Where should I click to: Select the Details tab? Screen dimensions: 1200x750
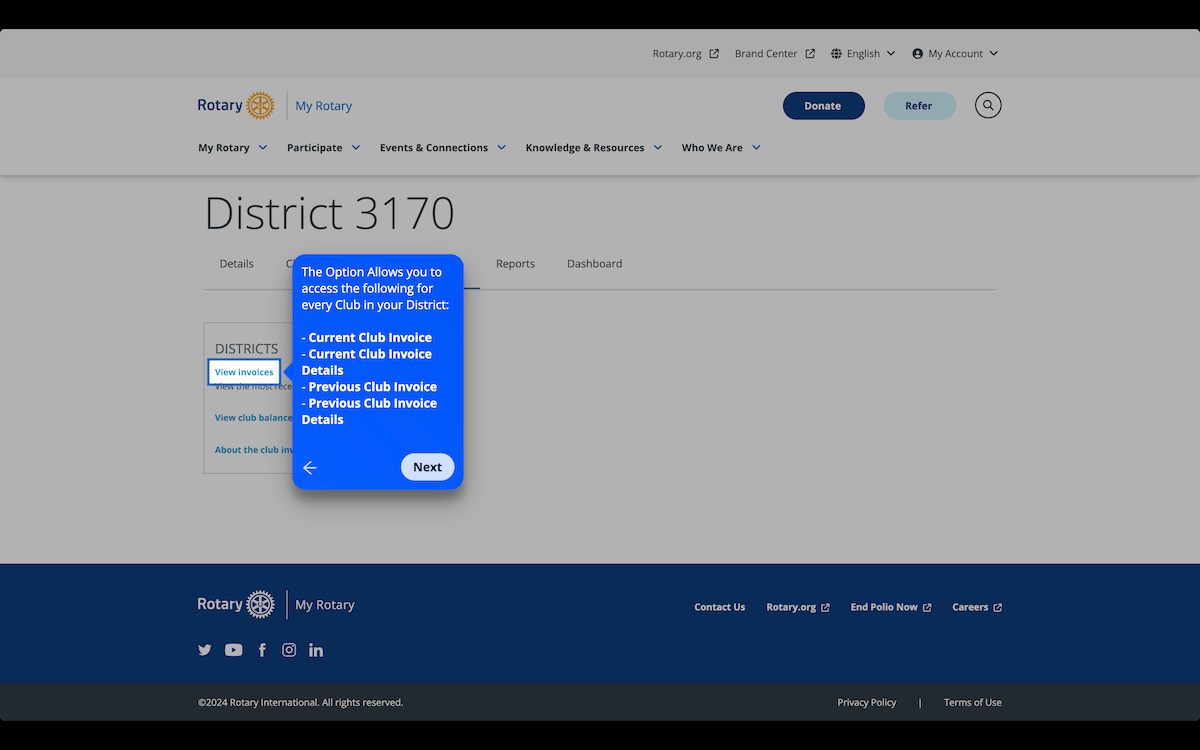(236, 264)
